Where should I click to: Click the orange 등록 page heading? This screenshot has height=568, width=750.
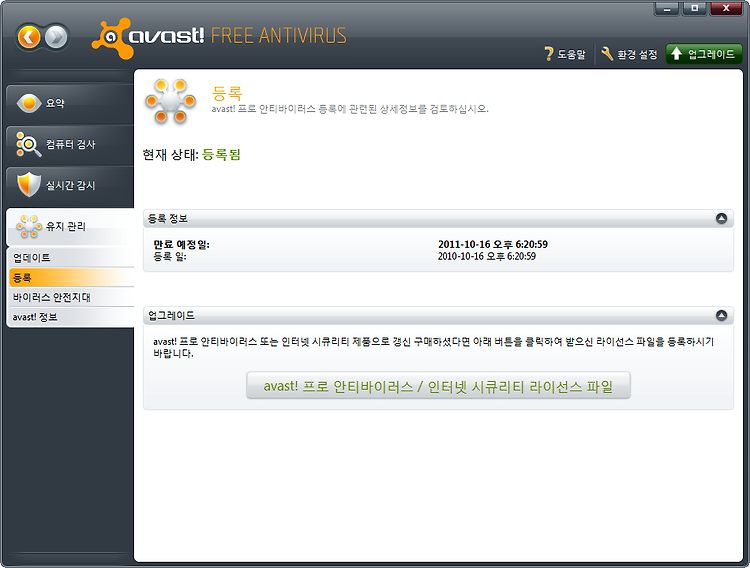coord(227,93)
